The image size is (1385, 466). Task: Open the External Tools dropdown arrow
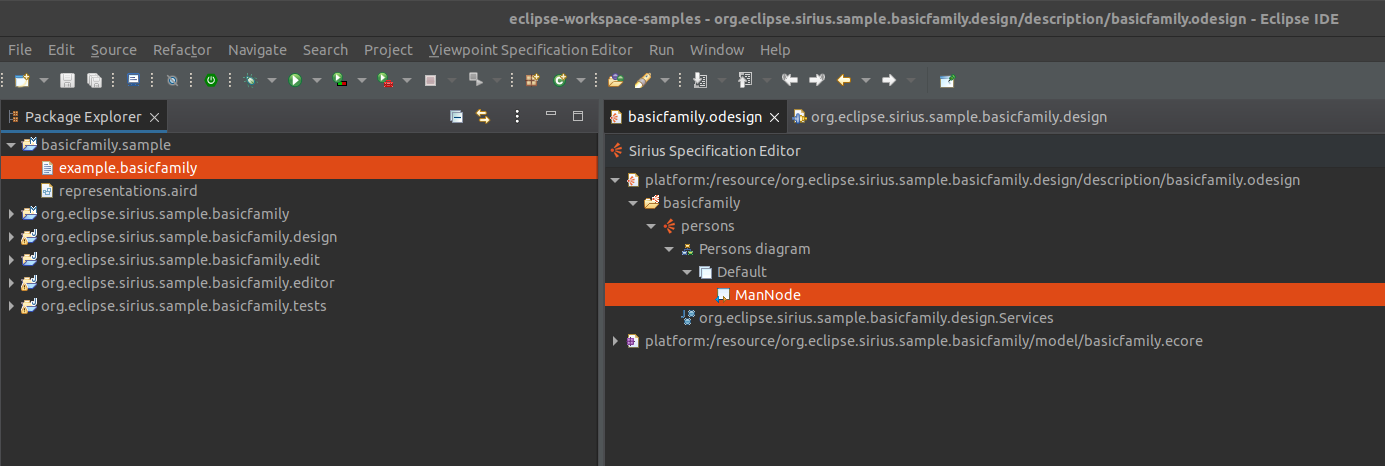point(407,80)
